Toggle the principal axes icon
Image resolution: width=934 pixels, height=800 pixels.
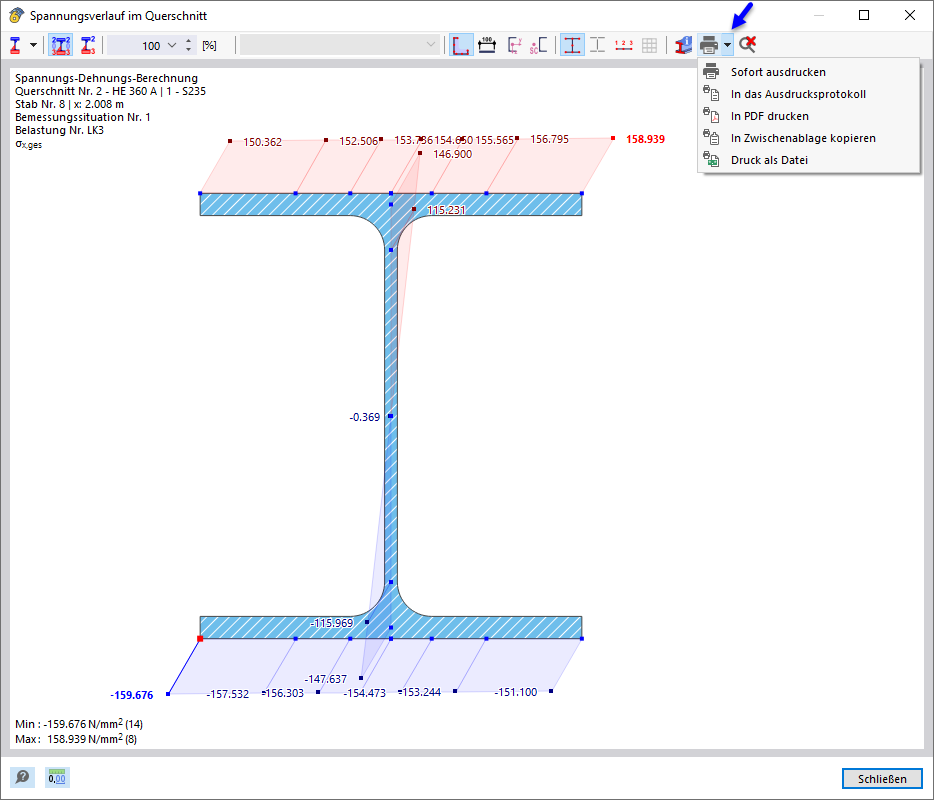[x=515, y=45]
